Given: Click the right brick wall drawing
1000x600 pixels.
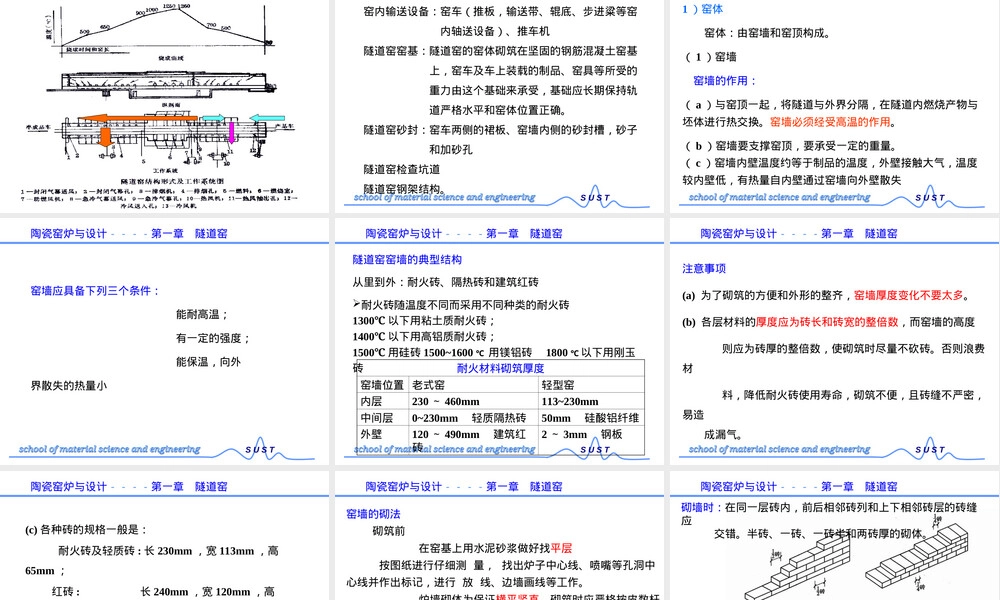Looking at the screenshot, I should pos(918,558).
